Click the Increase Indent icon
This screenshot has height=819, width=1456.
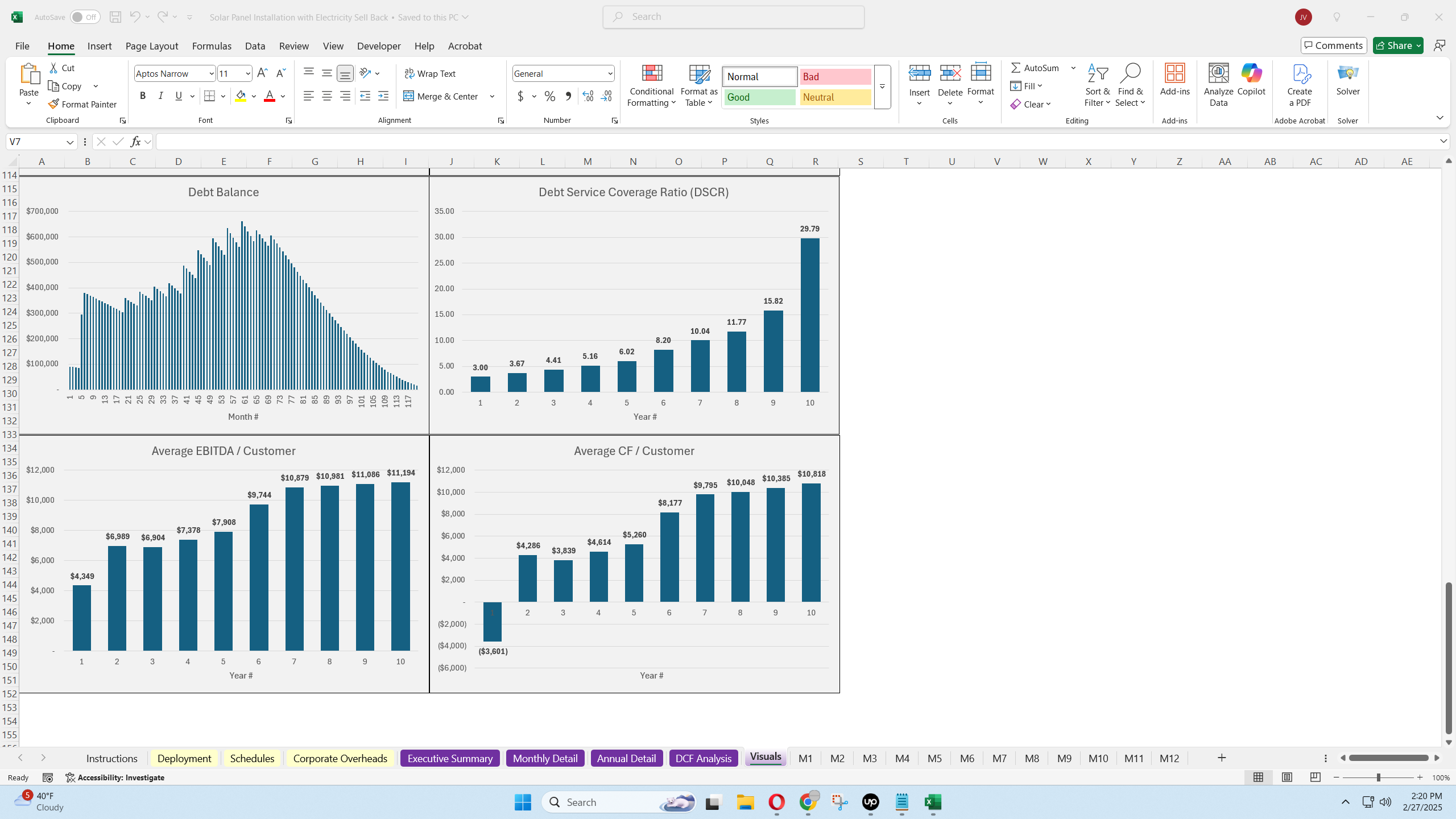[383, 96]
